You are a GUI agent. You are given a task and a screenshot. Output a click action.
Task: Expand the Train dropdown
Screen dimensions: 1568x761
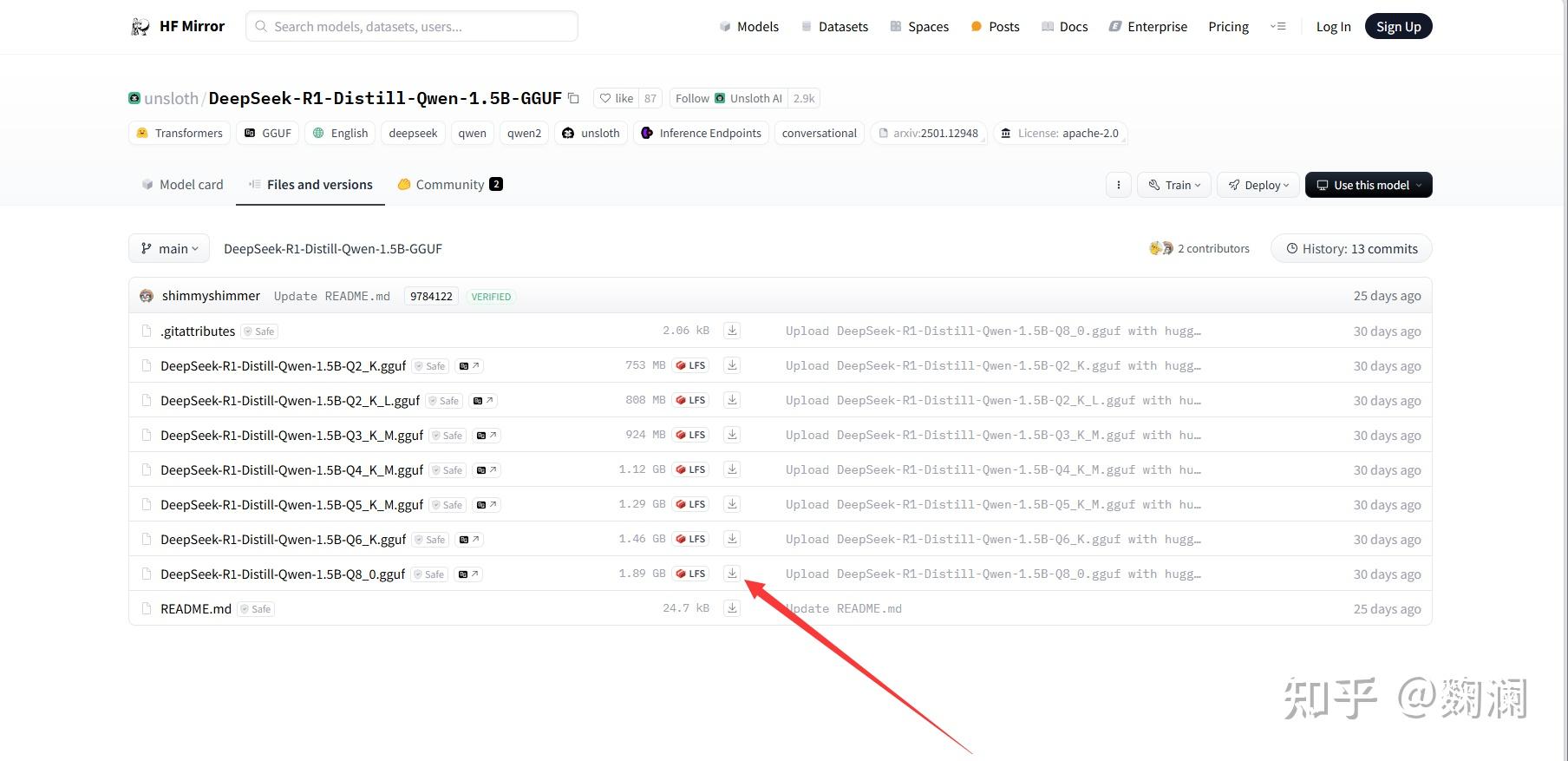pos(1174,185)
